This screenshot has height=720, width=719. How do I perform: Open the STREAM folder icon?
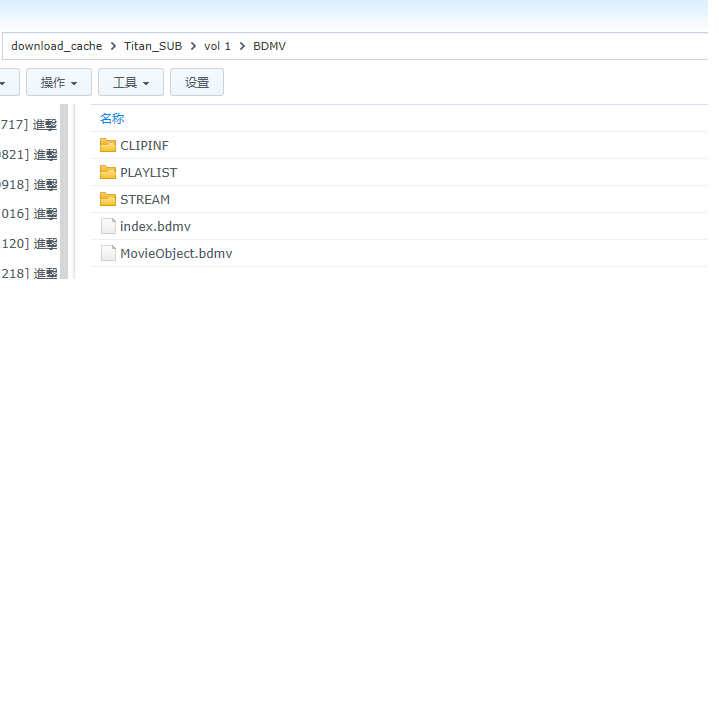coord(108,199)
